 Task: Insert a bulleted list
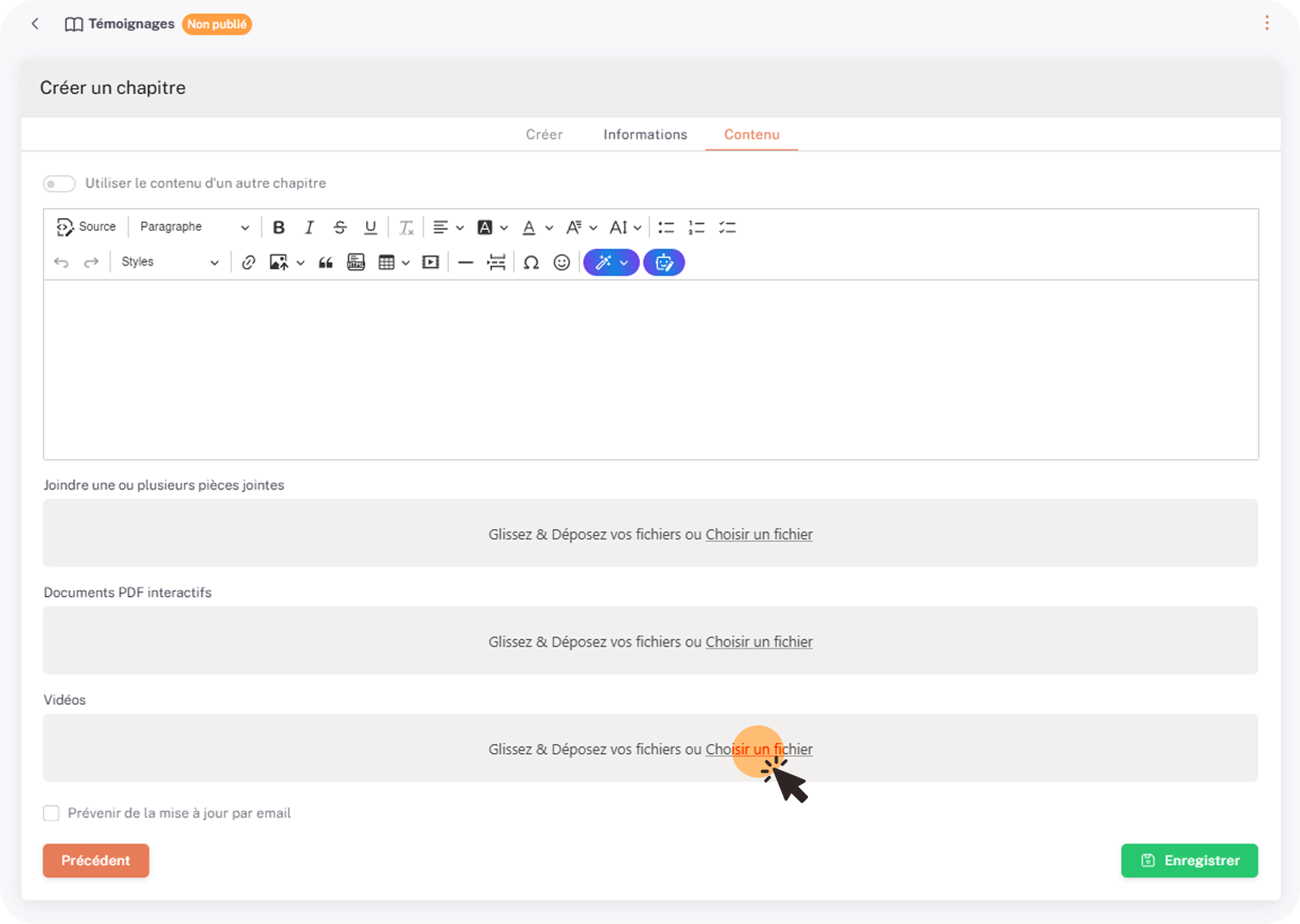(666, 227)
